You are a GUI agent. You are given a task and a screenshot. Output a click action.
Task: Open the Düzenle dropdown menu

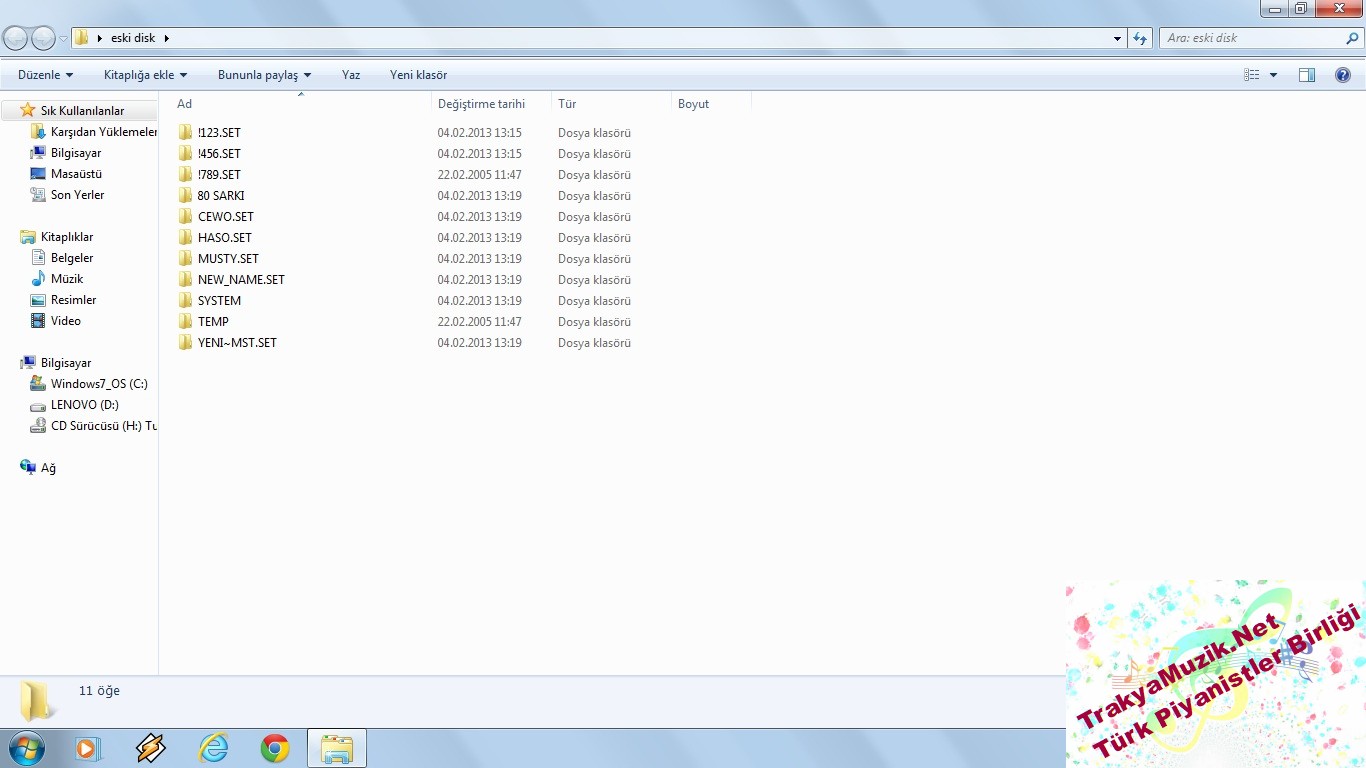click(x=45, y=75)
